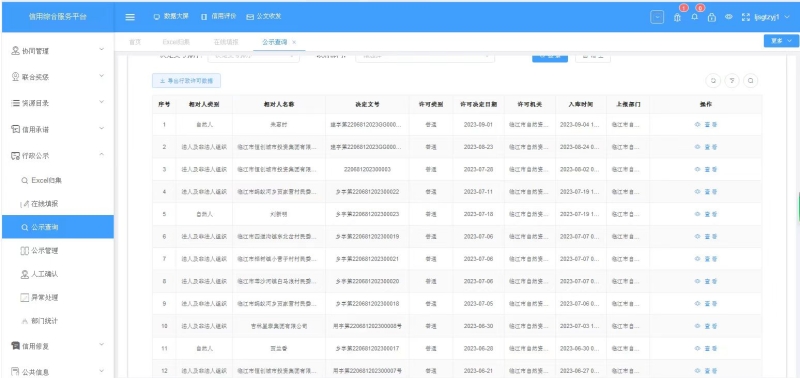Click the date cell 2023-06-30
Image resolution: width=800 pixels, height=378 pixels.
[x=479, y=326]
